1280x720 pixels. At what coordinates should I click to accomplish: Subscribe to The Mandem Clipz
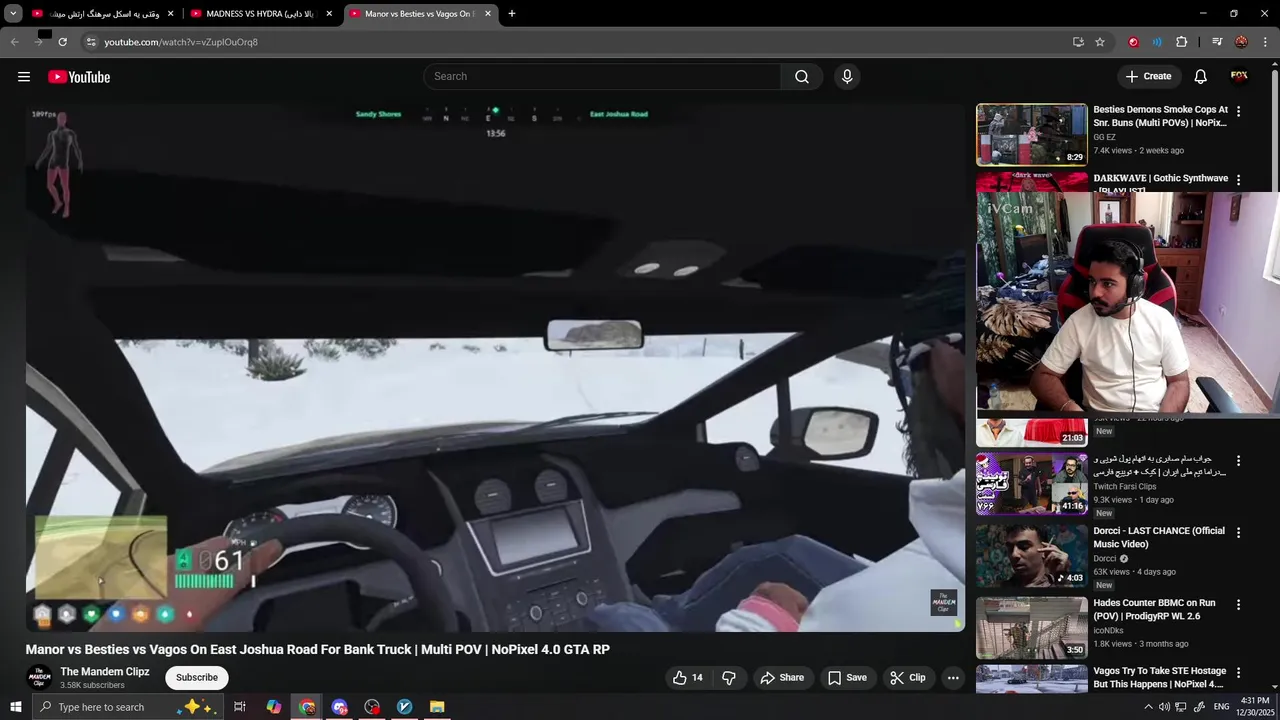(x=197, y=678)
